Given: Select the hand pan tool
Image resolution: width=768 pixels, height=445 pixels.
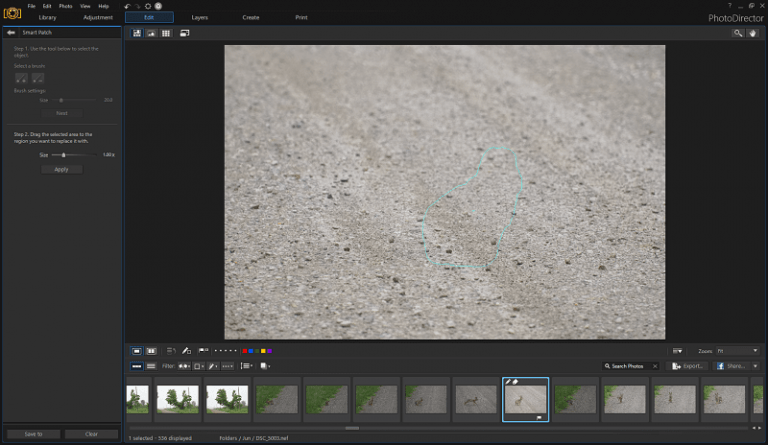Looking at the screenshot, I should pyautogui.click(x=752, y=33).
